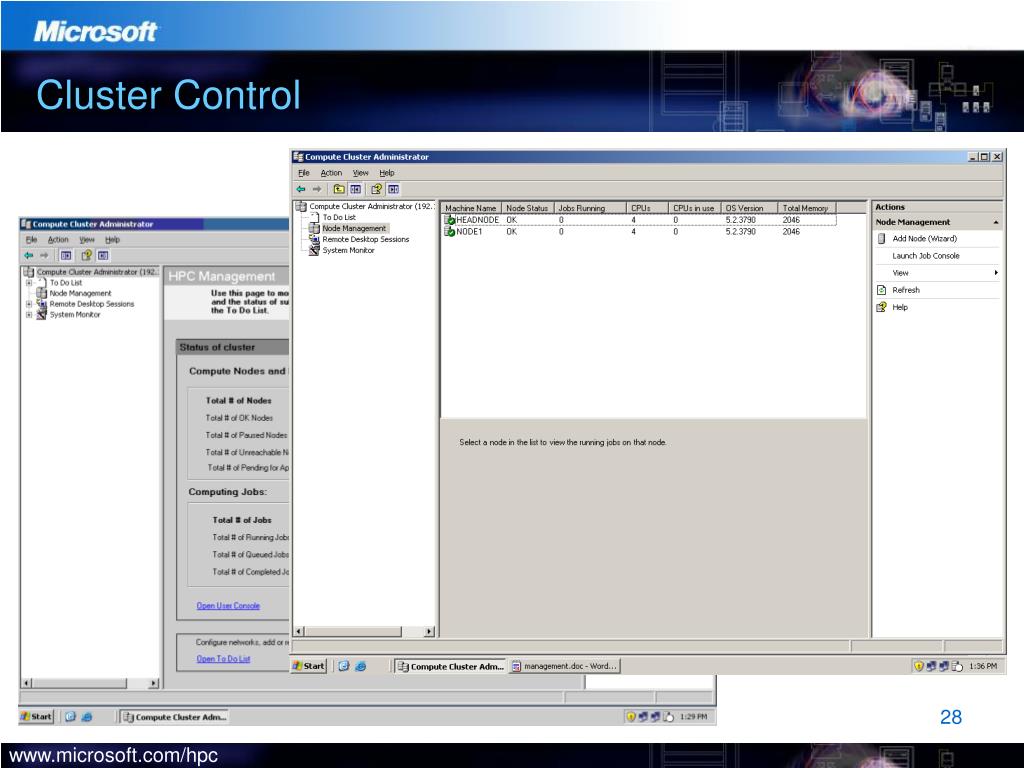This screenshot has width=1024, height=768.
Task: Click System Monitor icon in front tree
Action: point(313,250)
